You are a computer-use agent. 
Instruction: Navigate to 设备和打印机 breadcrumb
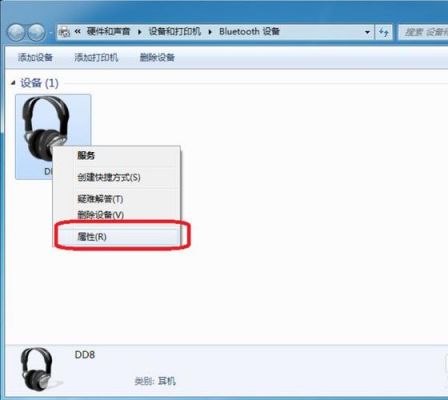pos(175,32)
